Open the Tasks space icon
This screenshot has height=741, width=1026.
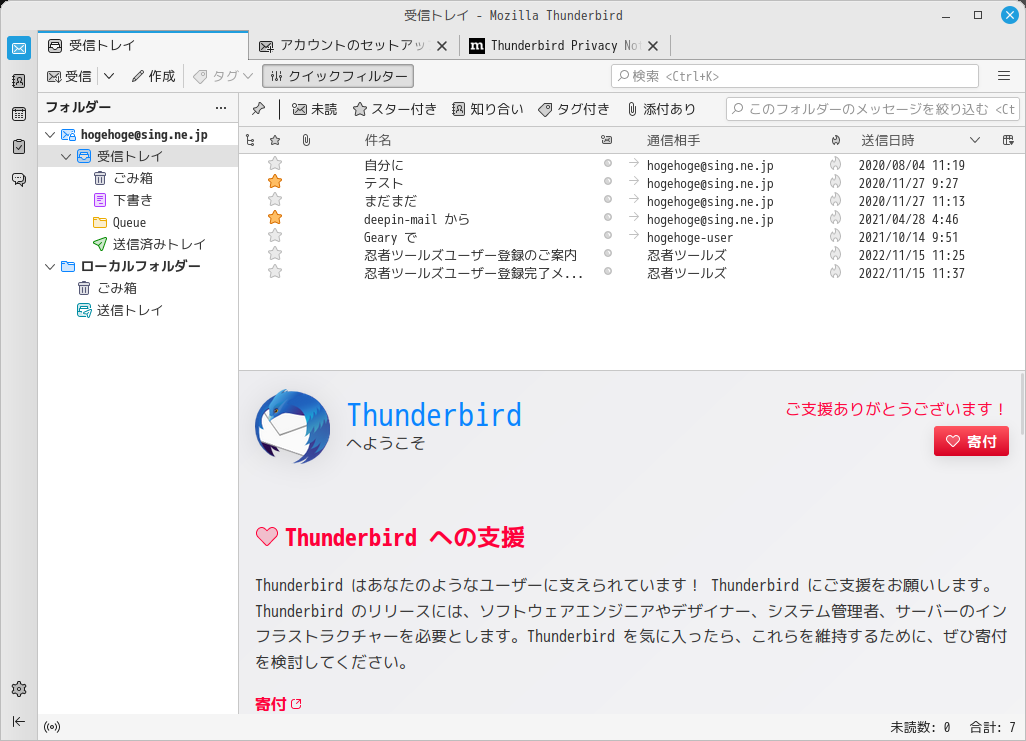19,147
